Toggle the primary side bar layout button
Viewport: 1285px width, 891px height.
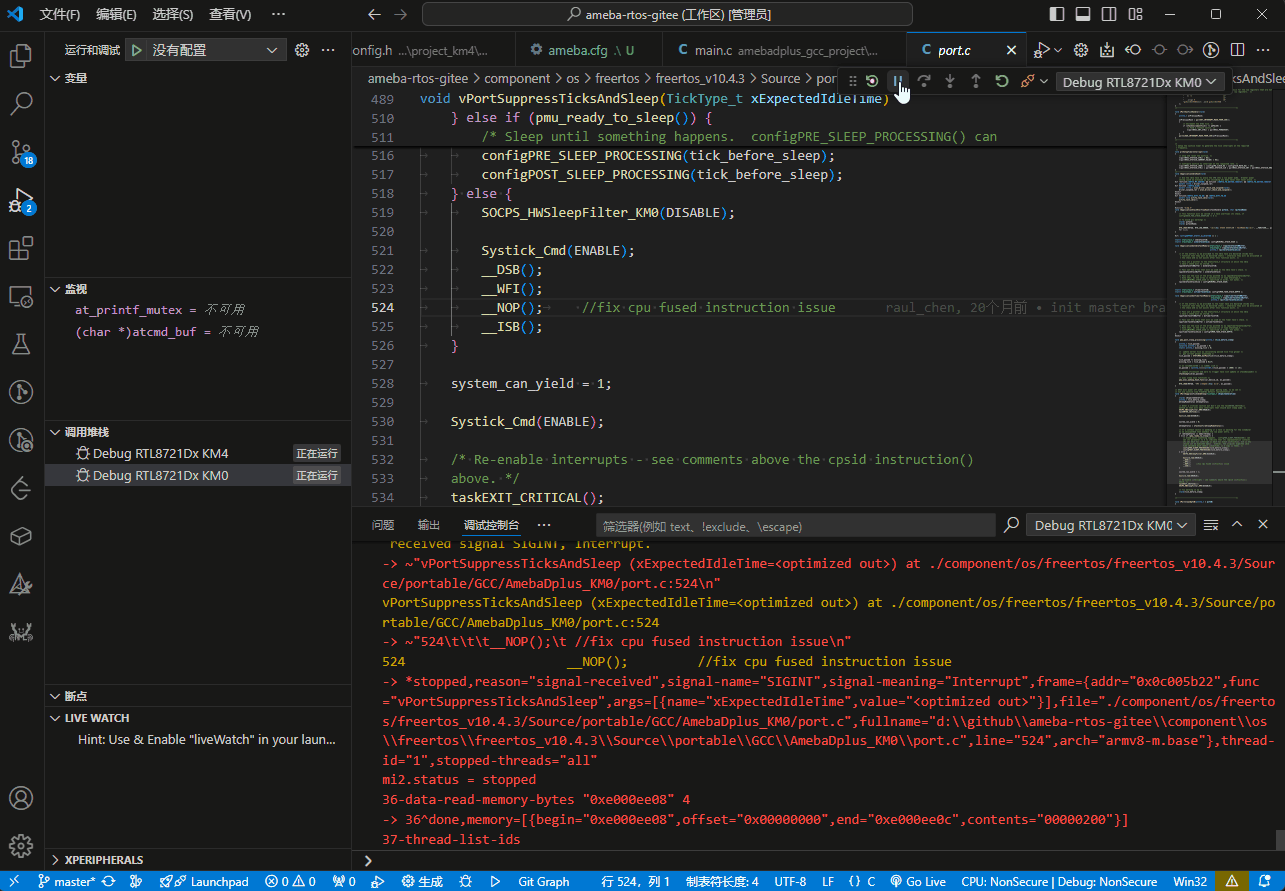click(x=1057, y=14)
